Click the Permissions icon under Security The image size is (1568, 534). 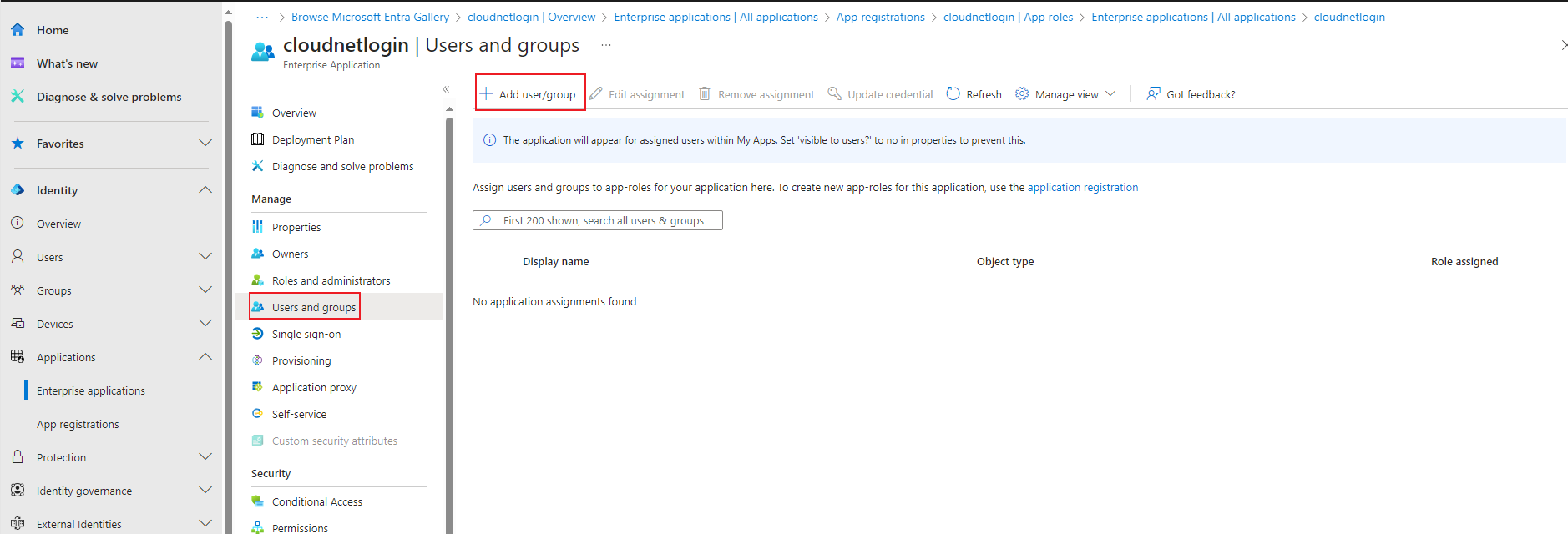(258, 528)
